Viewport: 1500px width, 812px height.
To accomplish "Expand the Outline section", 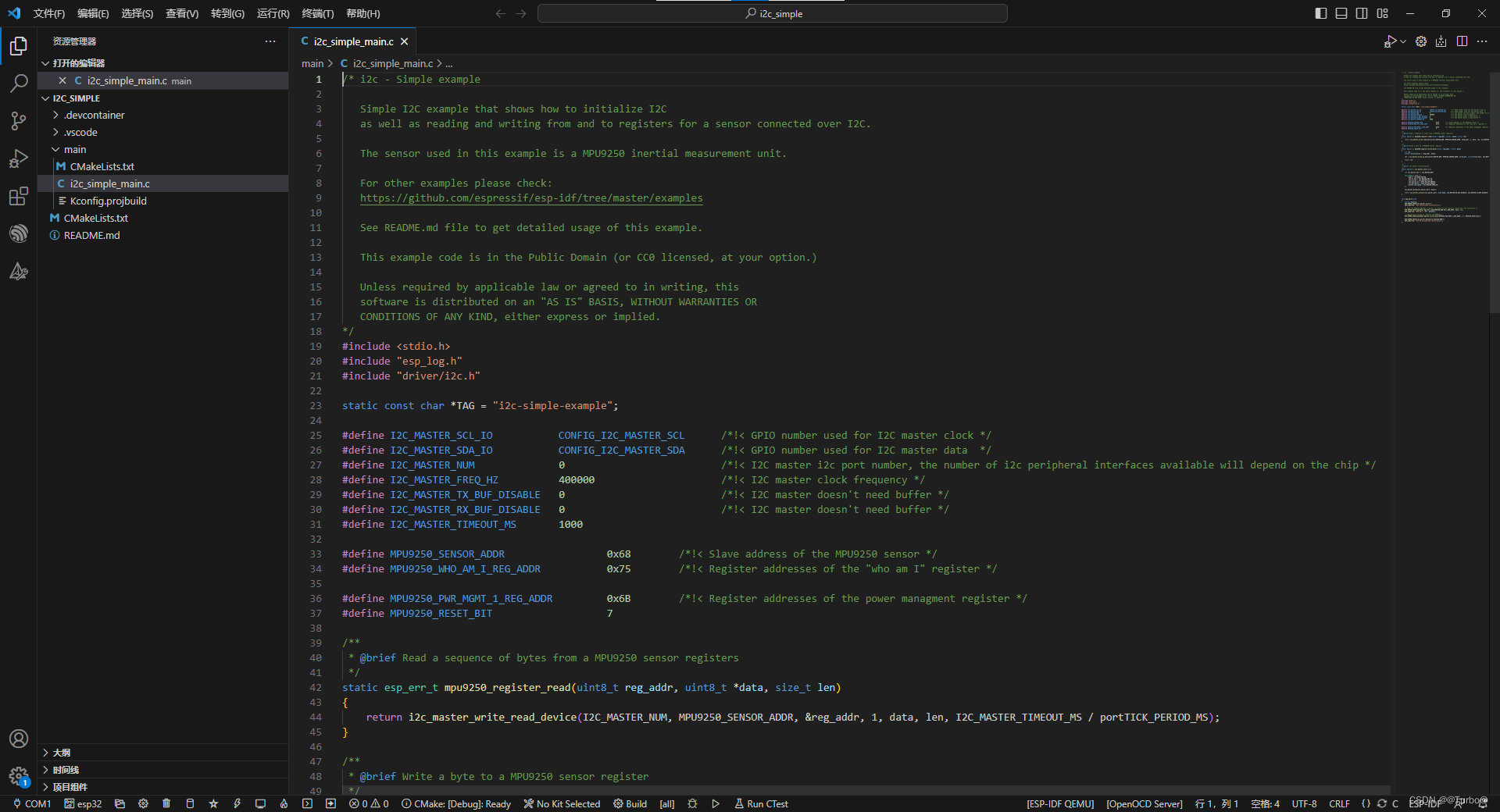I will pyautogui.click(x=163, y=753).
